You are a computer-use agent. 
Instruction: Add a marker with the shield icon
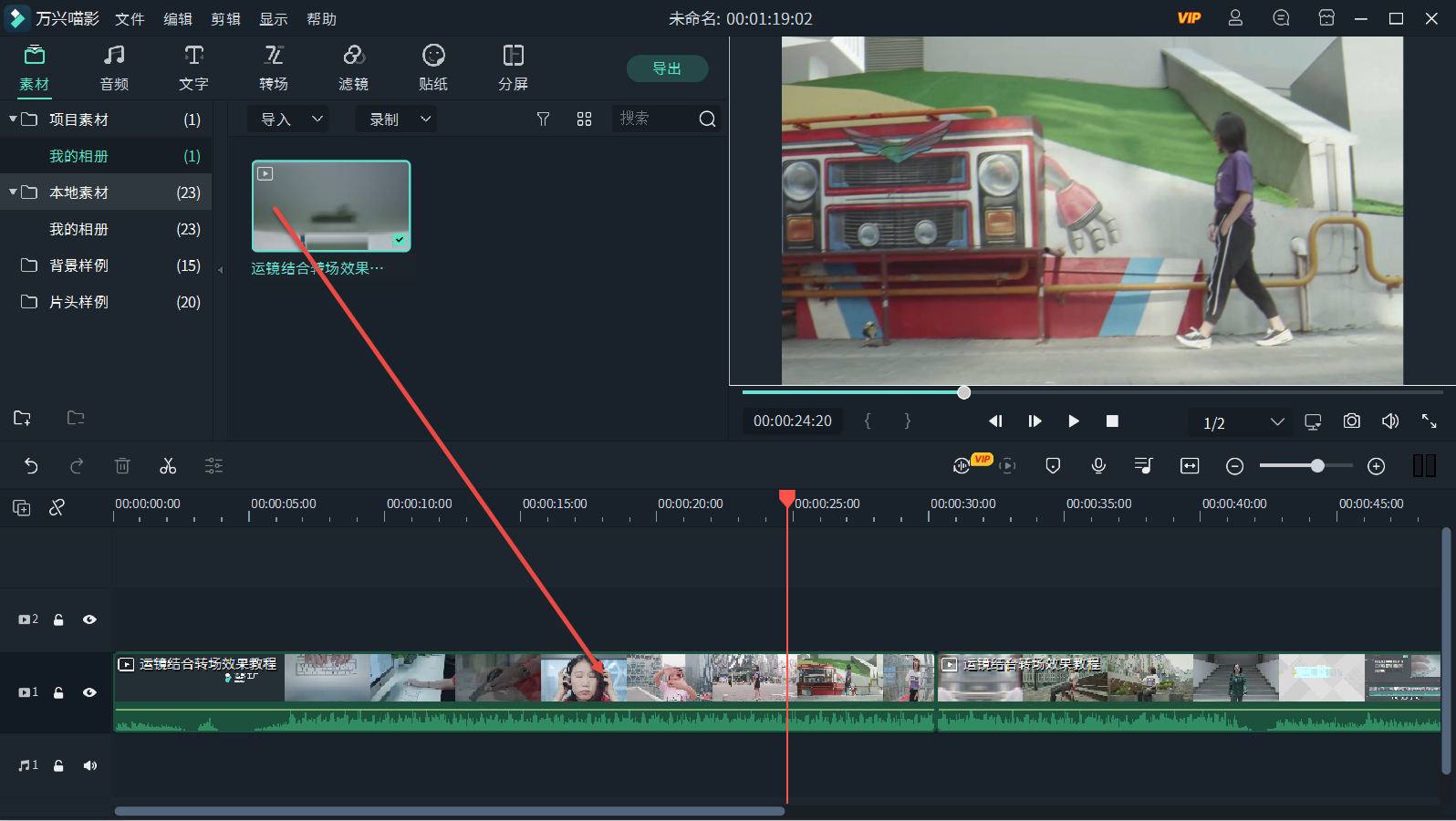(x=1053, y=466)
